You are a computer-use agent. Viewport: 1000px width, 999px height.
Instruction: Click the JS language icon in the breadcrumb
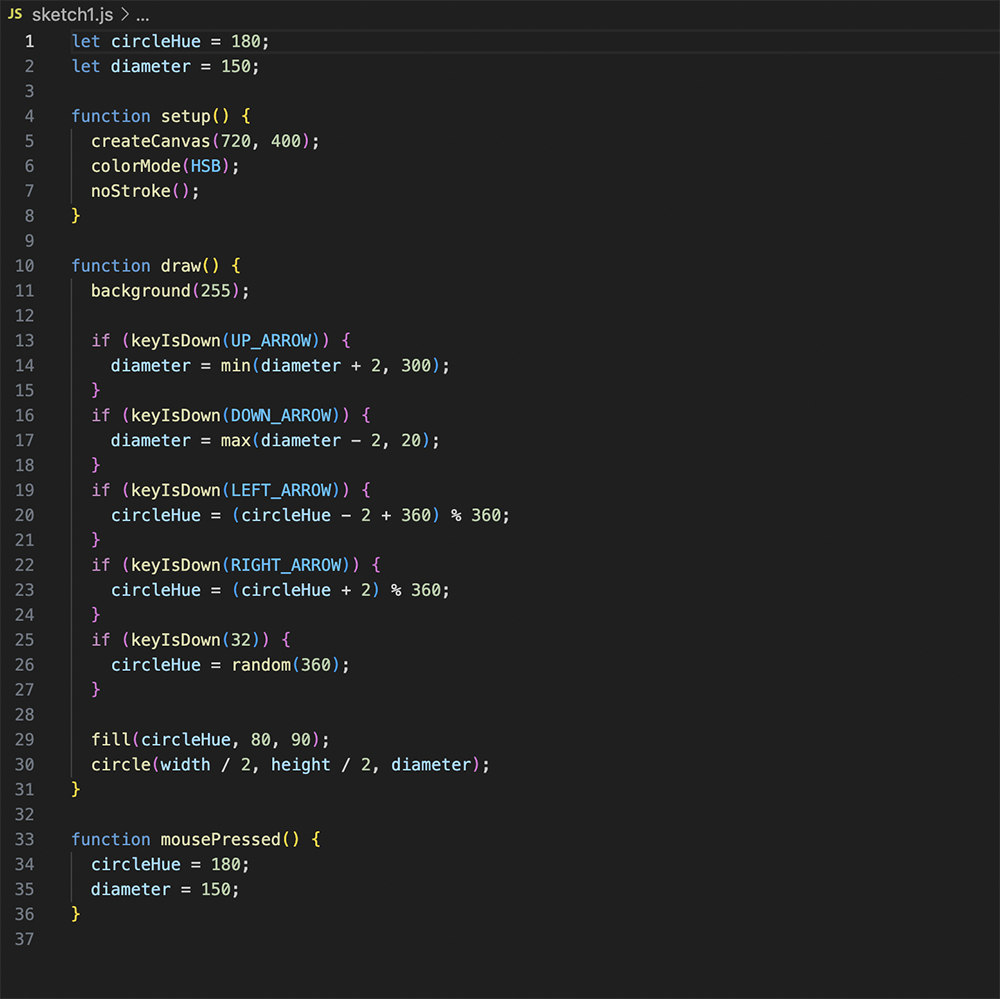pos(16,15)
